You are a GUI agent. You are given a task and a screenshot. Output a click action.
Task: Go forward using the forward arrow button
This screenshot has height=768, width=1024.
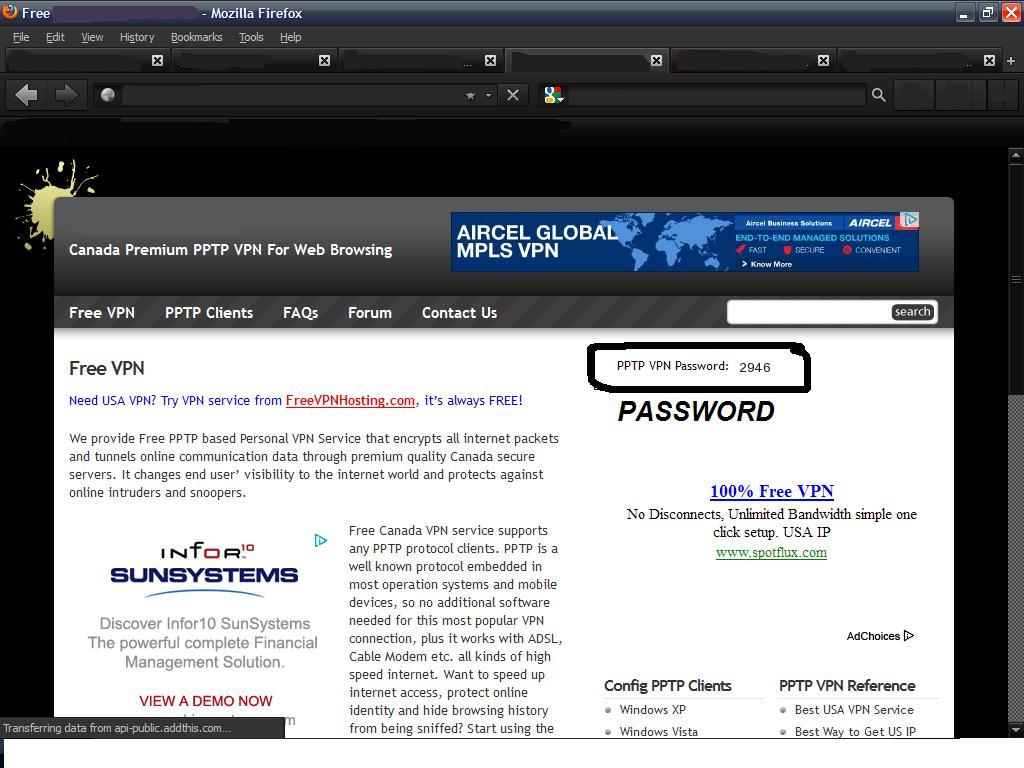click(x=67, y=95)
